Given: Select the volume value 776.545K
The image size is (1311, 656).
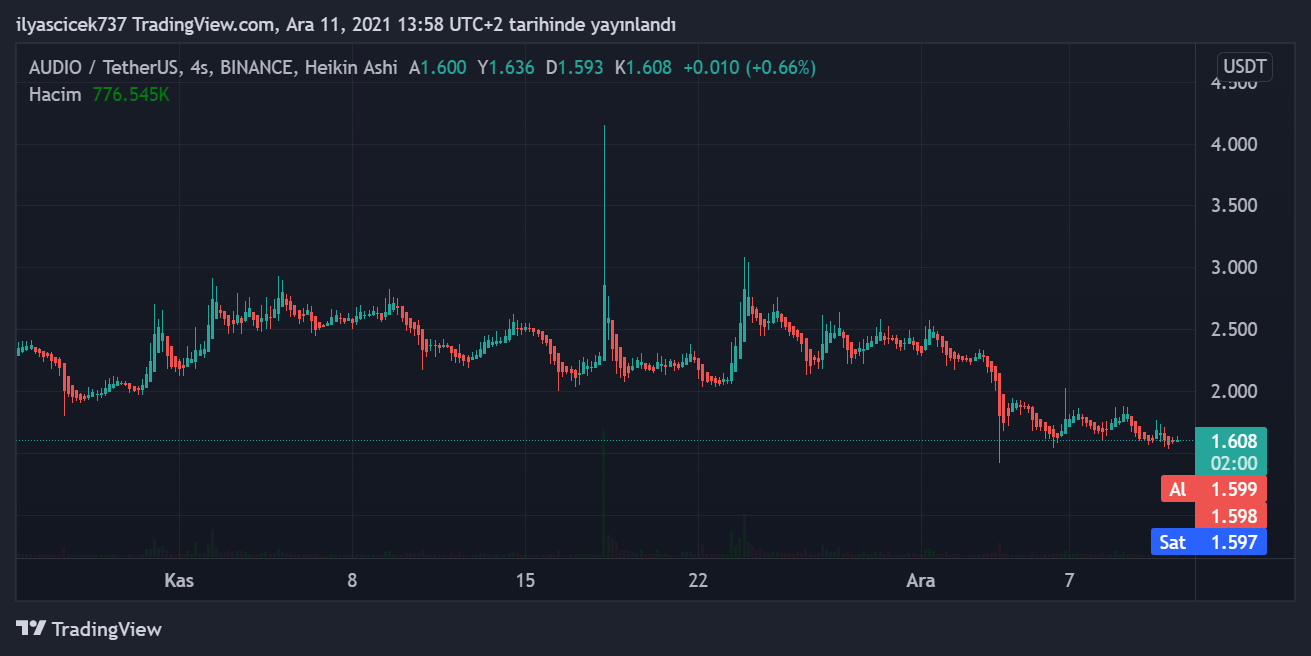Looking at the screenshot, I should 130,94.
